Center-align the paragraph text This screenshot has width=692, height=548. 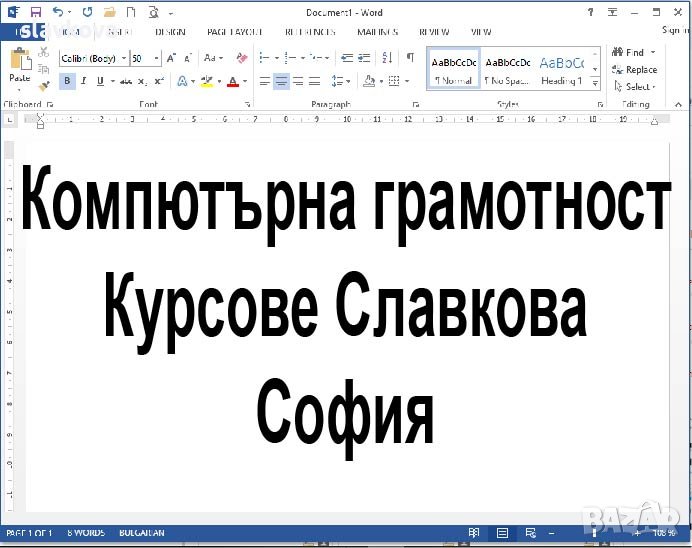(281, 82)
